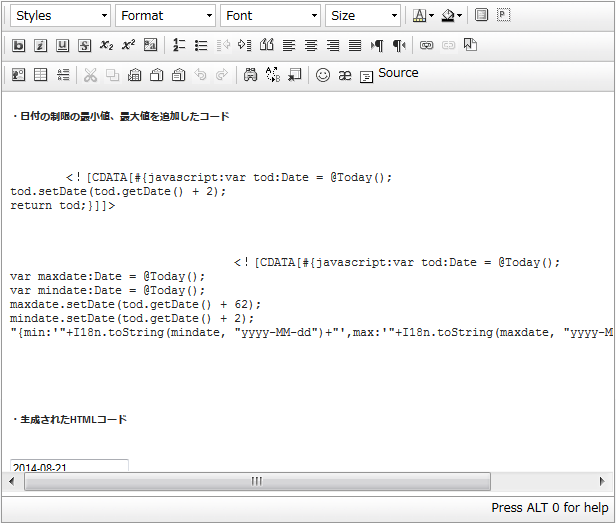Insert a smiley emoticon

coord(323,75)
